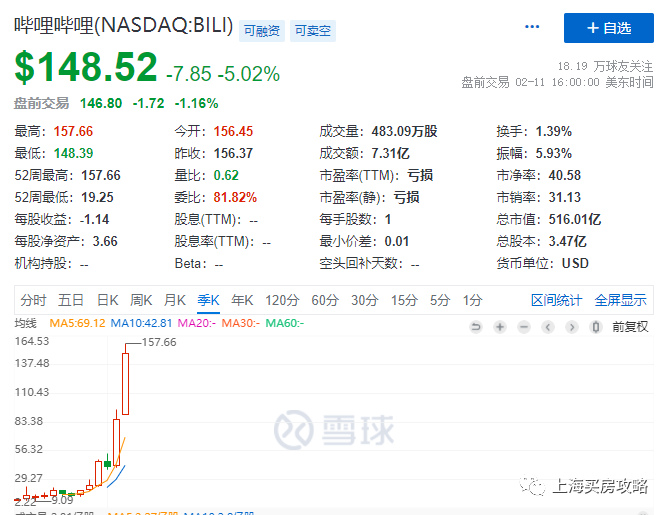Open the 前复权 adjustment dropdown
This screenshot has height=515, width=669.
[630, 327]
